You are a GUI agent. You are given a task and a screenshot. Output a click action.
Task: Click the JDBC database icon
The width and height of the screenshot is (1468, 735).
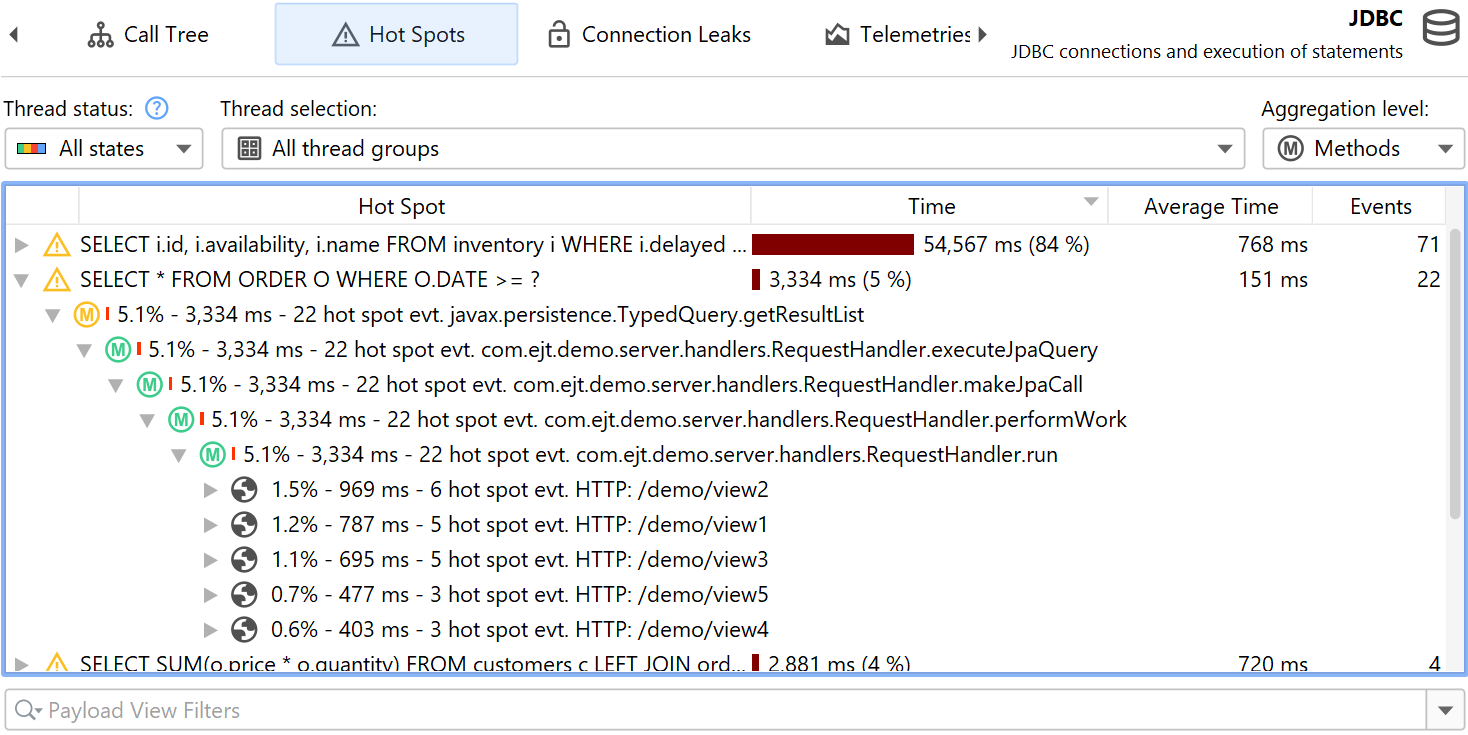(1440, 28)
